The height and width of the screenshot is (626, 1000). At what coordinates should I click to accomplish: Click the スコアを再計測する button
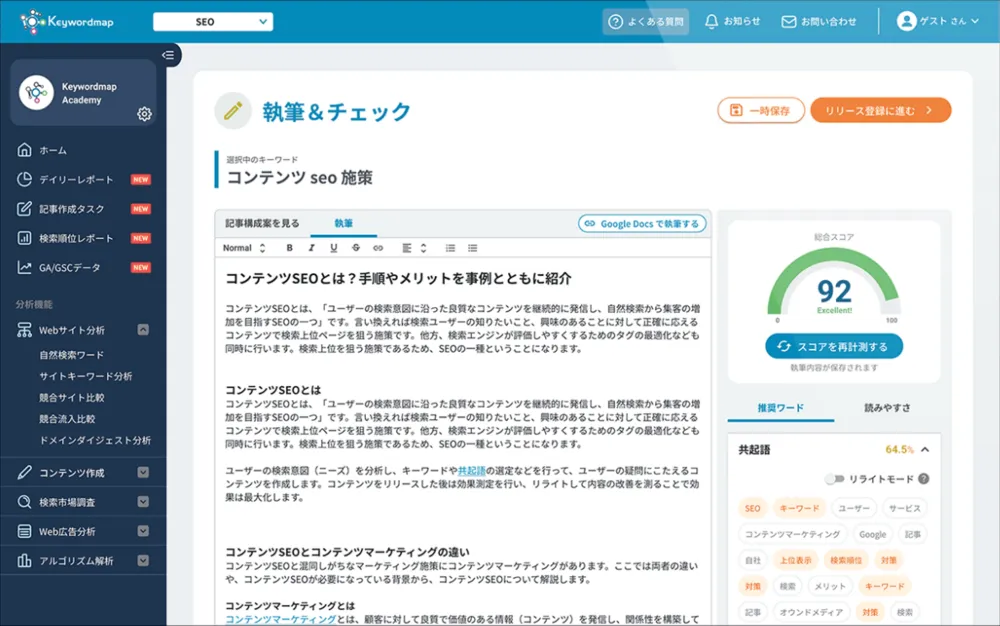(834, 346)
